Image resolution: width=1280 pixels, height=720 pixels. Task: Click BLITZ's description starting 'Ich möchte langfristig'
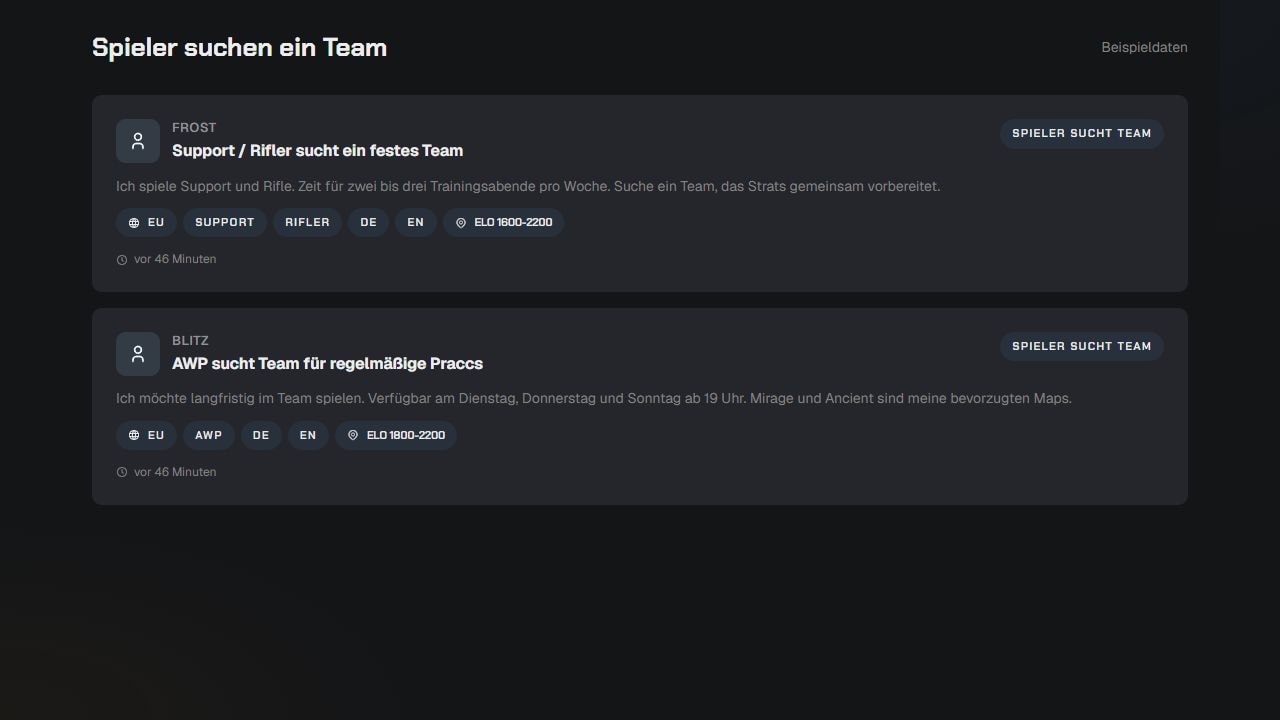point(594,398)
